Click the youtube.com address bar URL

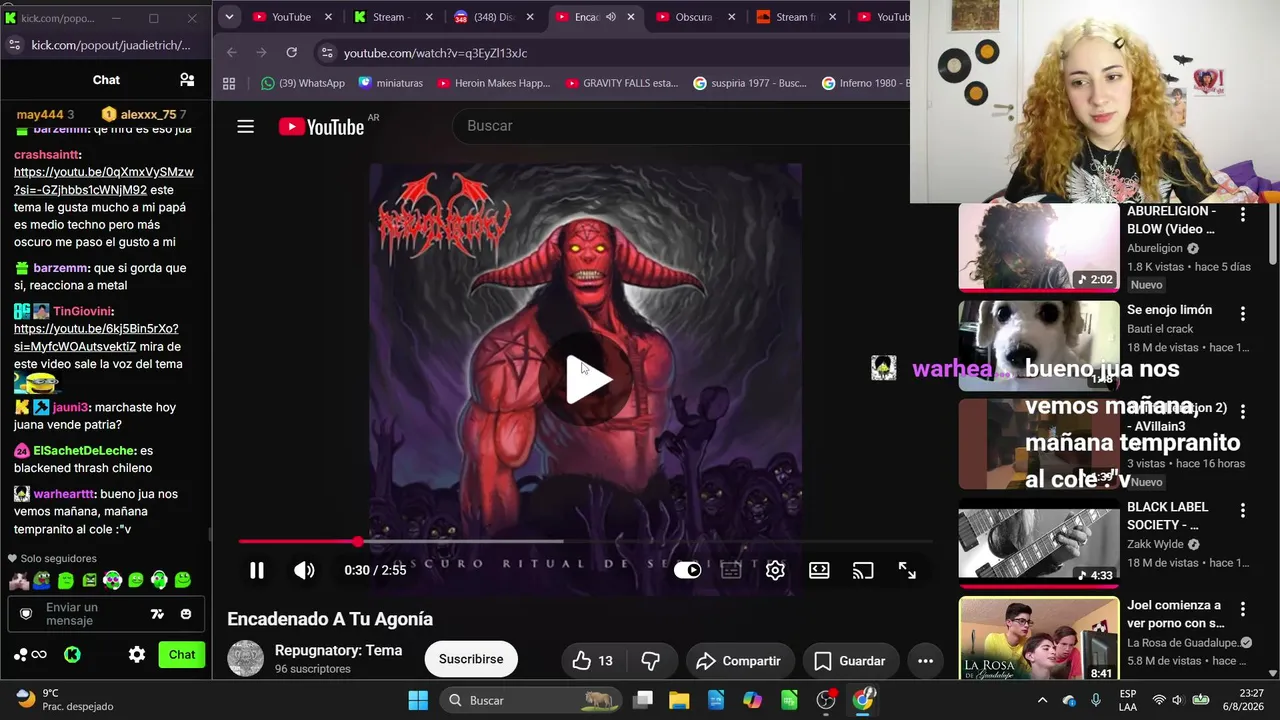(436, 53)
